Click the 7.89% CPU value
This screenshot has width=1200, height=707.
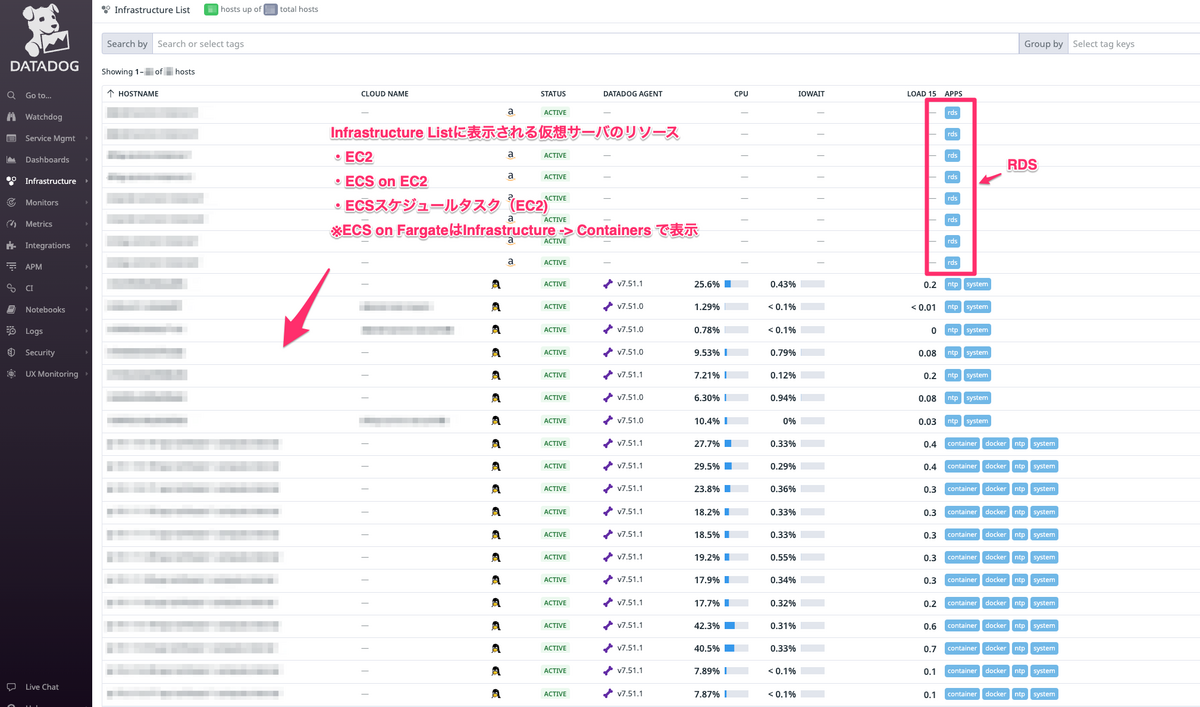coord(706,671)
